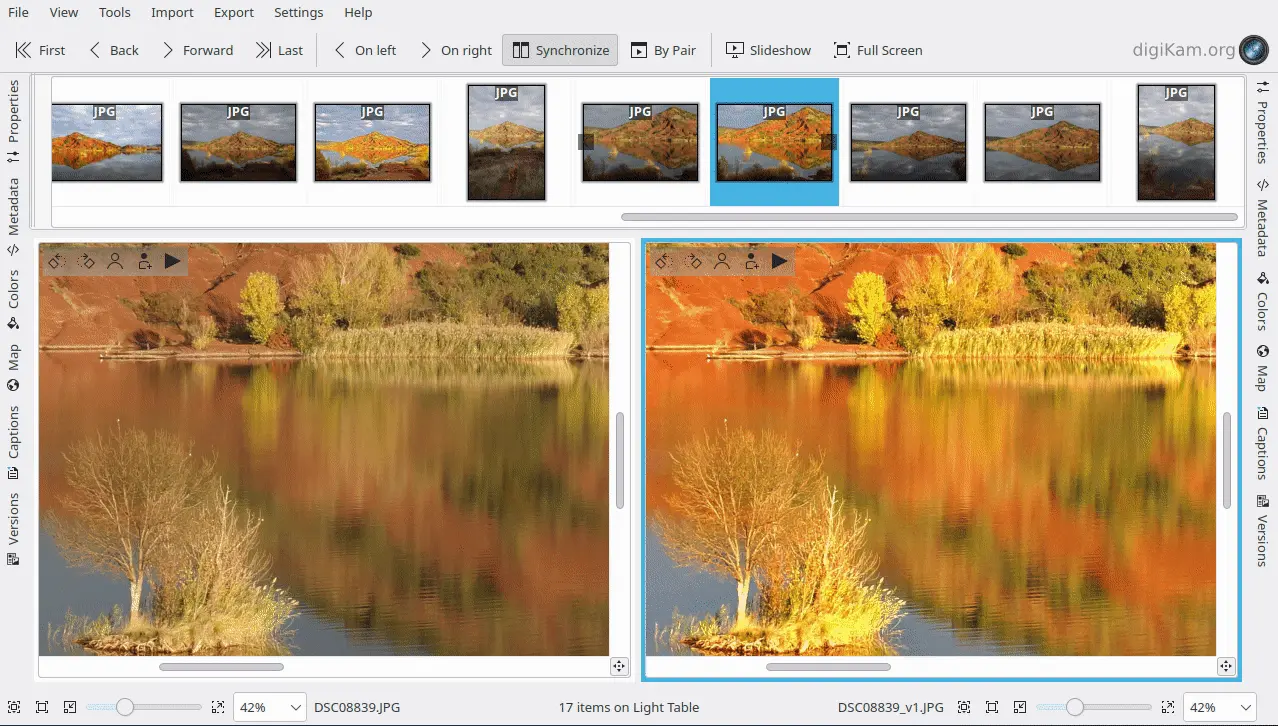This screenshot has width=1278, height=726.
Task: Click rotate right icon on right preview
Action: coord(692,261)
